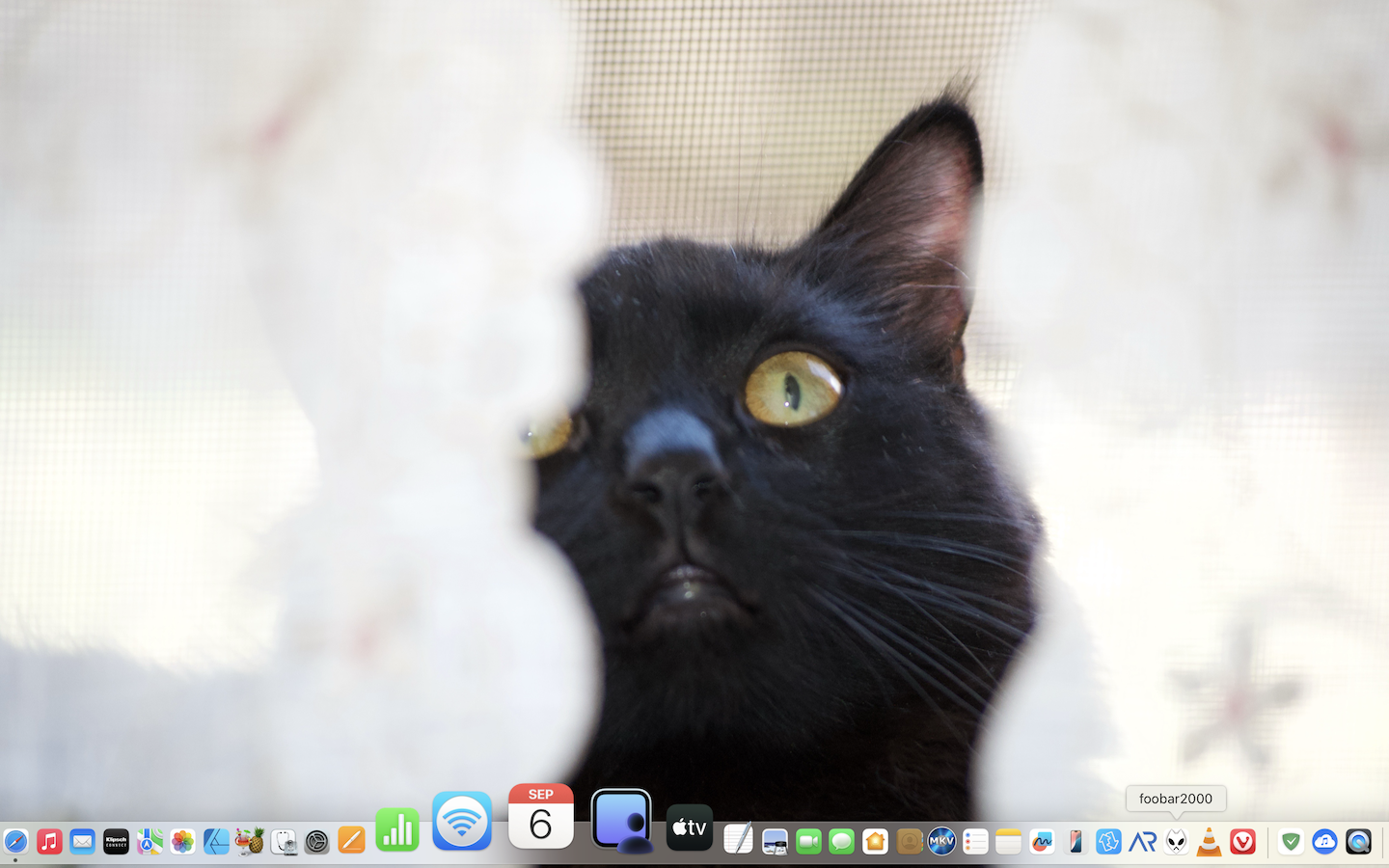1389x868 pixels.
Task: Open the Photos app in the dock
Action: point(182,842)
